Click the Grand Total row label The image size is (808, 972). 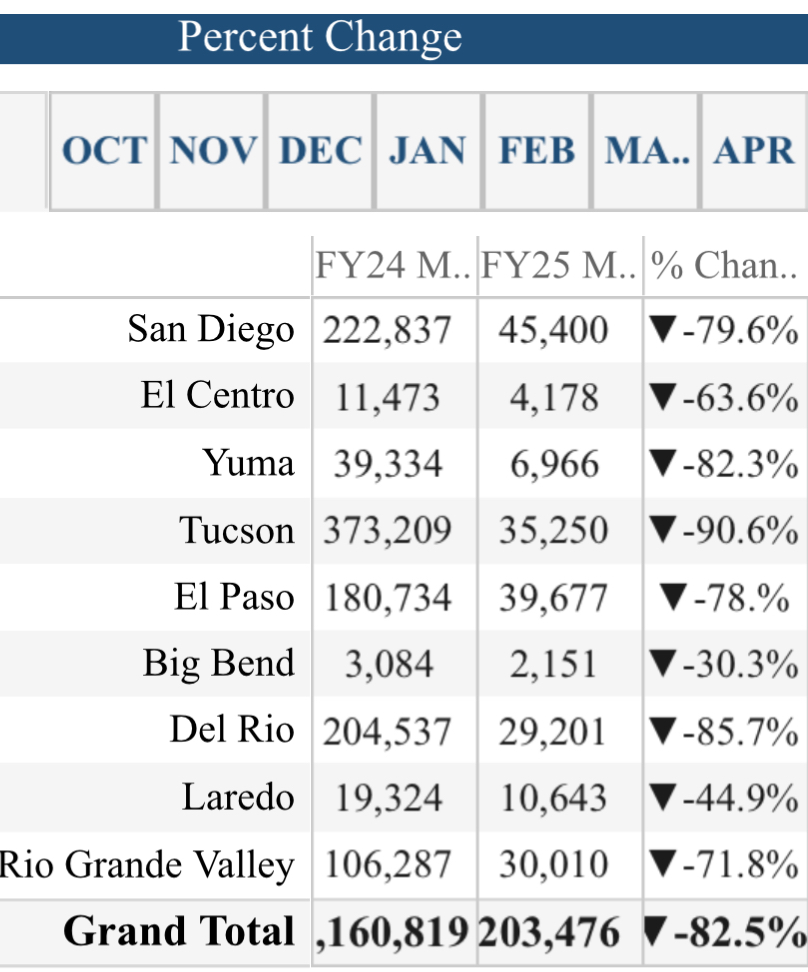pos(179,932)
